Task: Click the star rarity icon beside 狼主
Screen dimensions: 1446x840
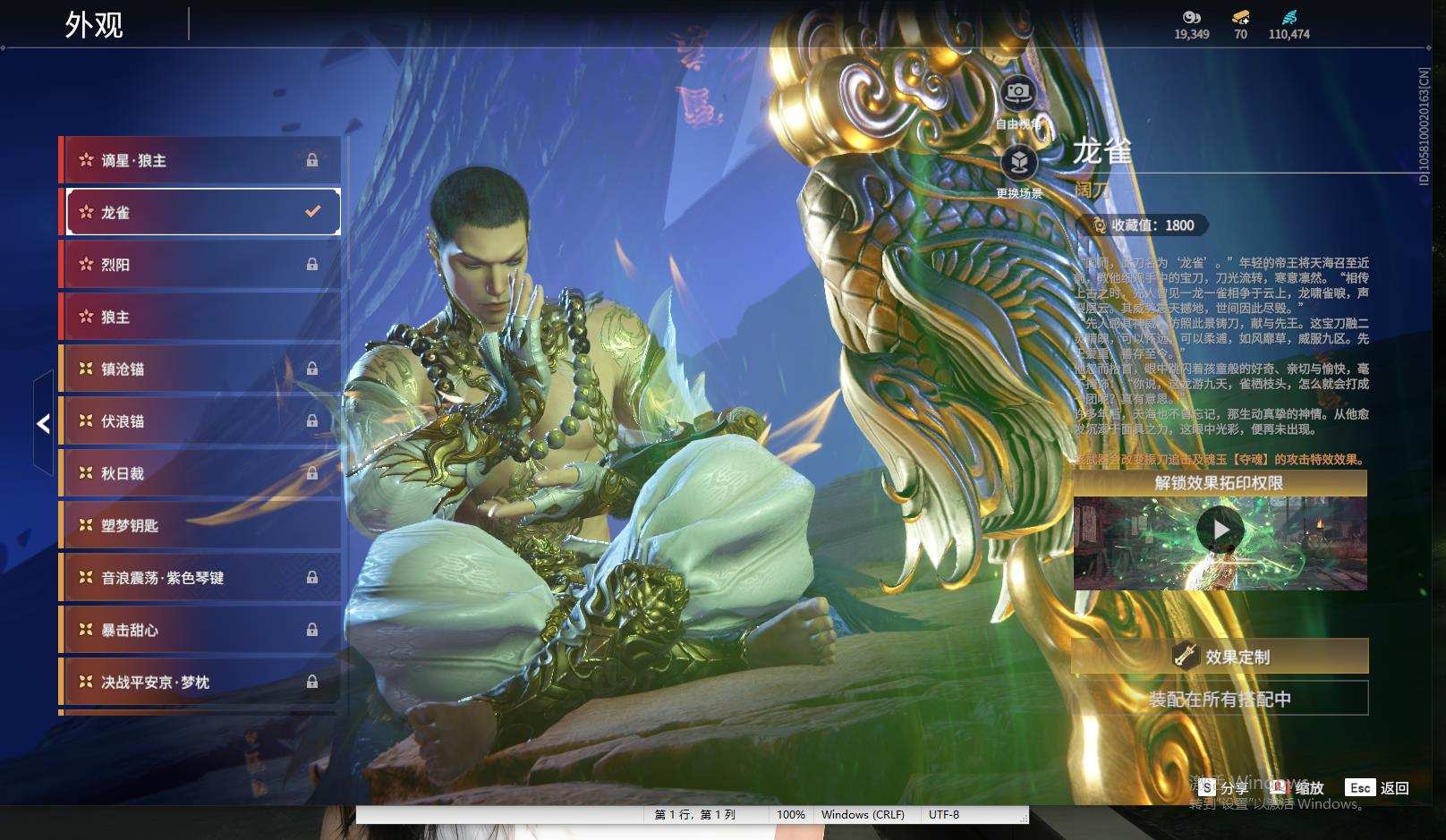Action: click(86, 317)
